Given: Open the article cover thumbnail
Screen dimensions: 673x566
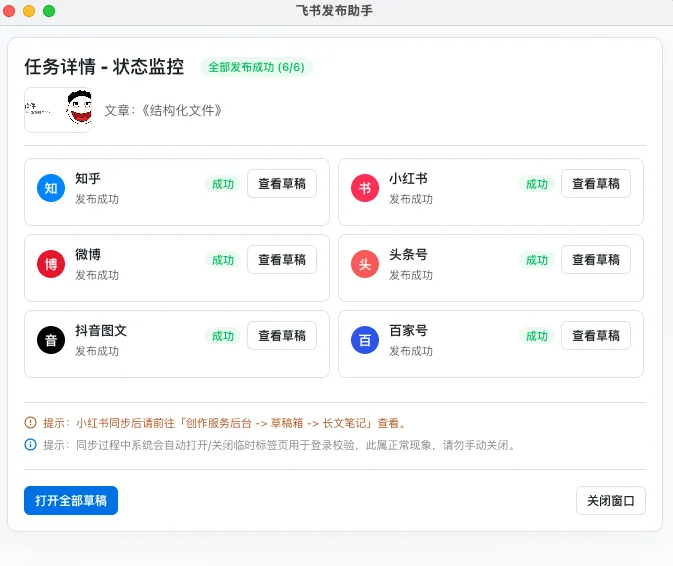Looking at the screenshot, I should point(58,110).
